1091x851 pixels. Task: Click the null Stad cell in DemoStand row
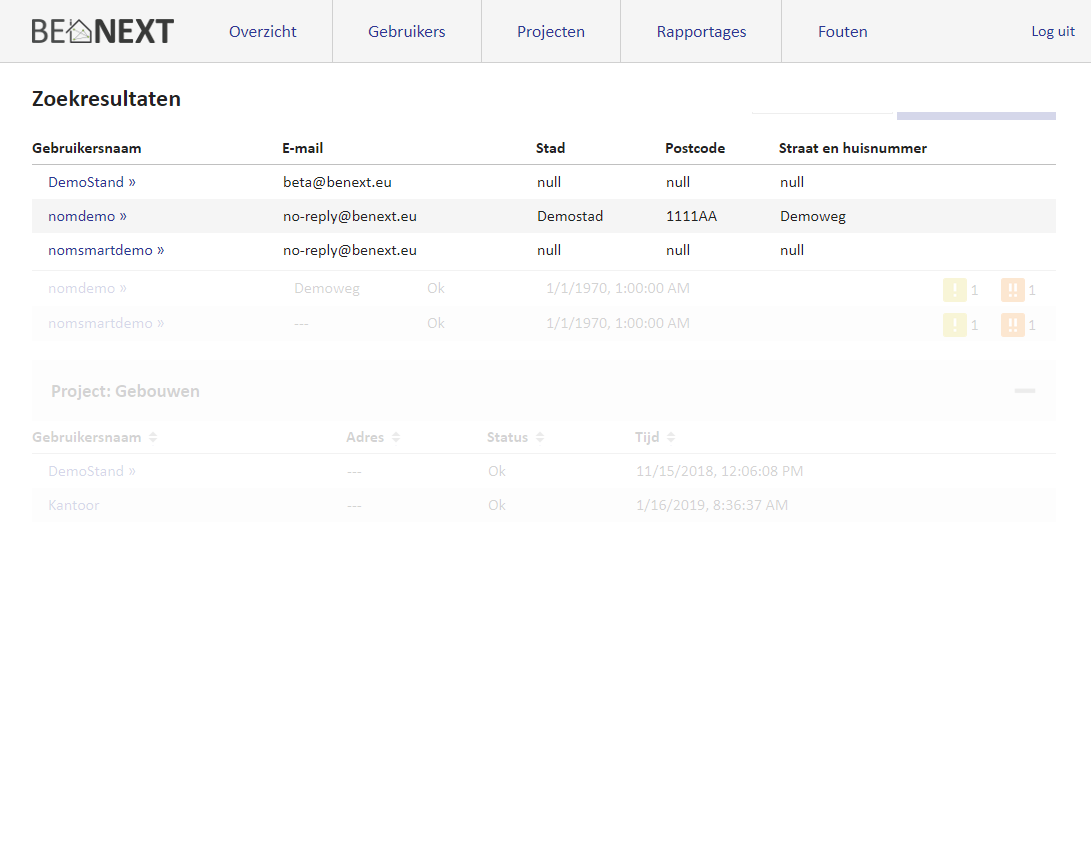(x=549, y=182)
